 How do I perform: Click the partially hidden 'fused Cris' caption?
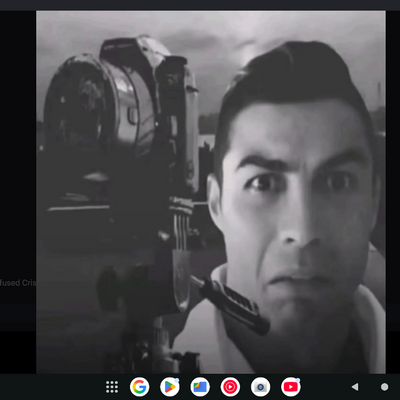click(18, 283)
